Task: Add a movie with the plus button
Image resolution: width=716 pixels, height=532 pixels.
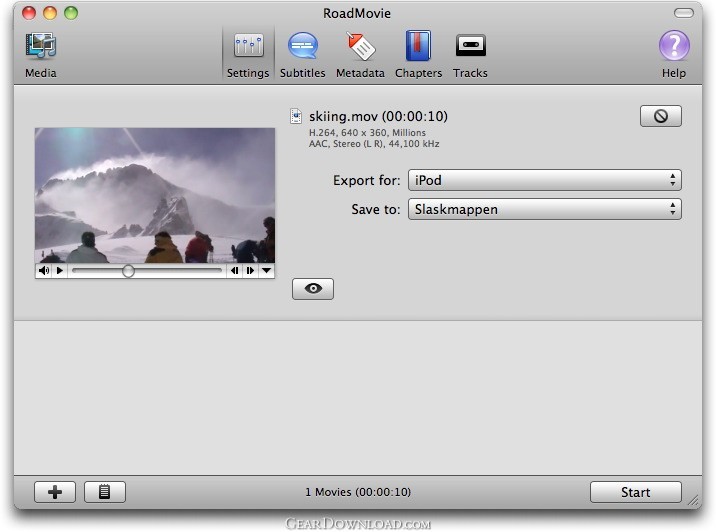Action: point(55,492)
